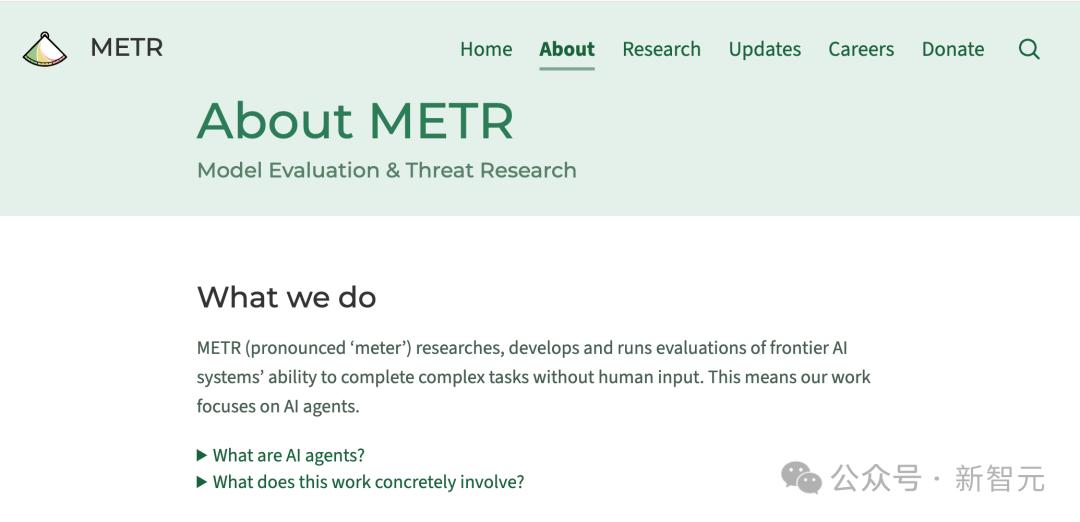
Task: Click the WeChat watermark bubble icon
Action: coord(801,477)
